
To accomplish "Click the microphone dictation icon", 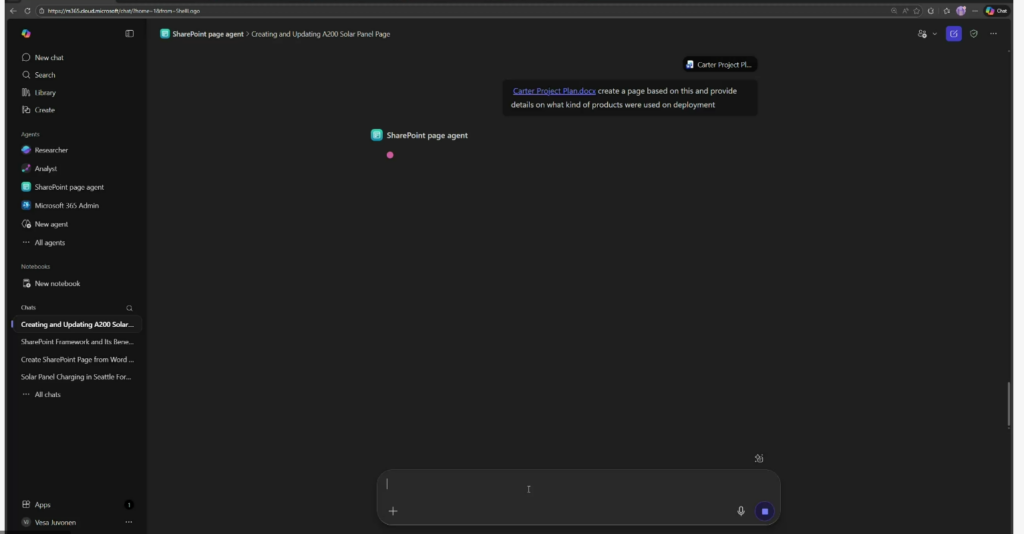I will pyautogui.click(x=741, y=511).
